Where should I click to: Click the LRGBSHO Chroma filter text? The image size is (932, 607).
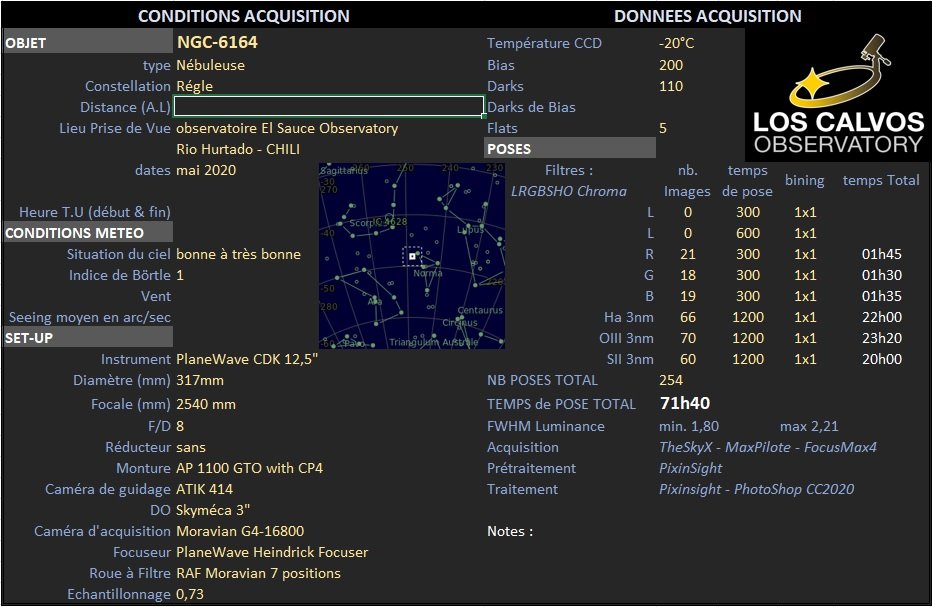tap(569, 191)
